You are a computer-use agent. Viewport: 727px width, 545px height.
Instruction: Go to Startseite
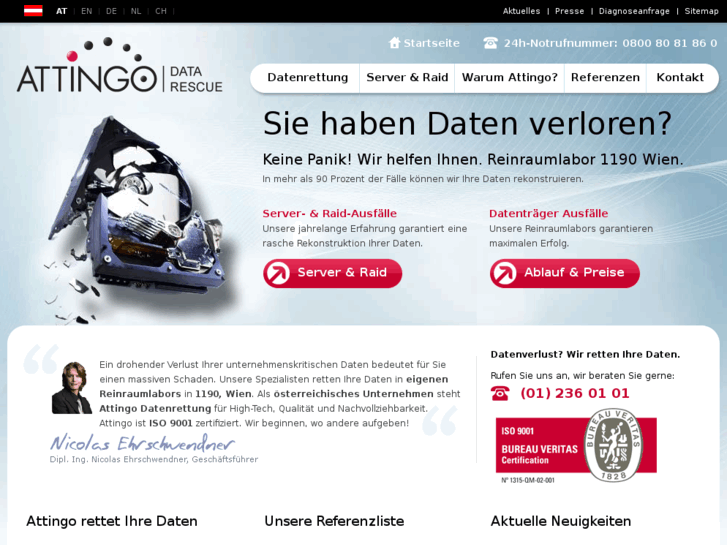coord(431,43)
